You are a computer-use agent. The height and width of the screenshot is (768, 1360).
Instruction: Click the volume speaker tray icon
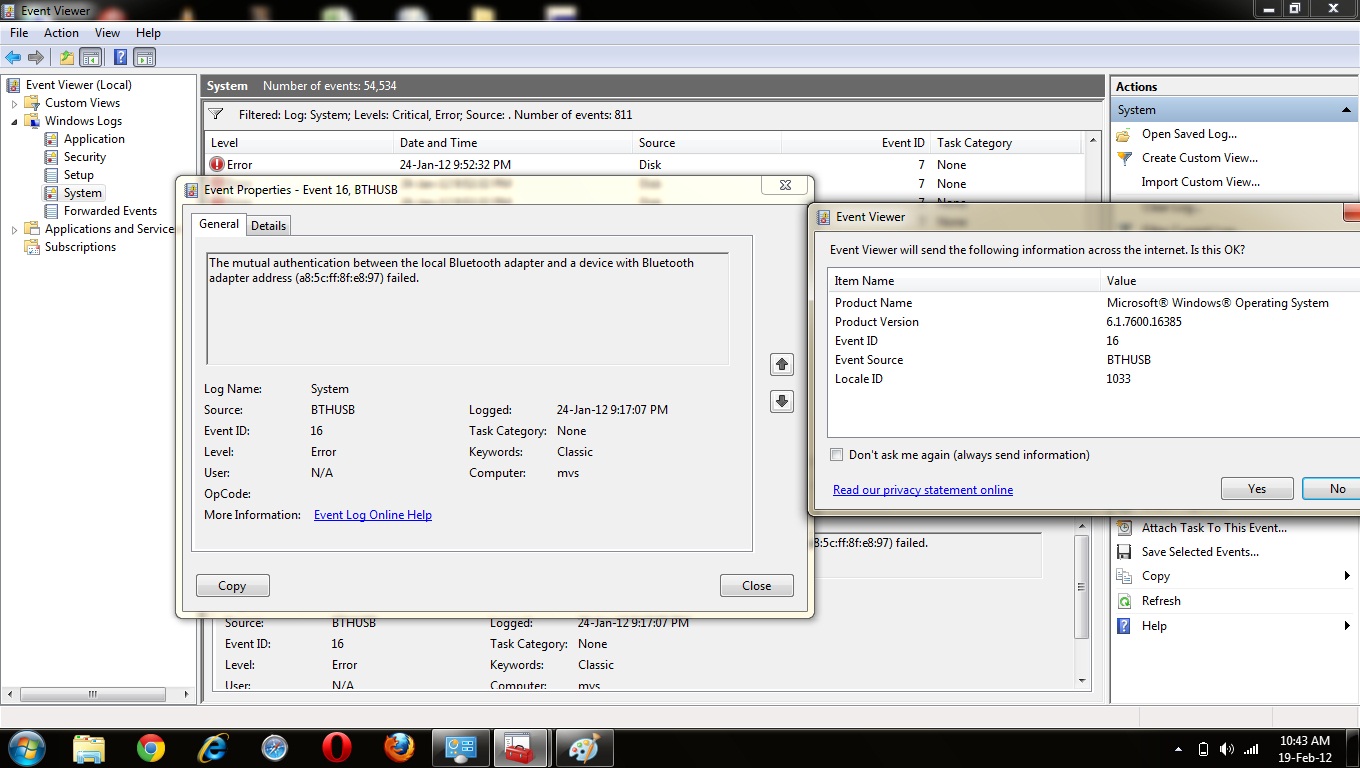[1226, 749]
